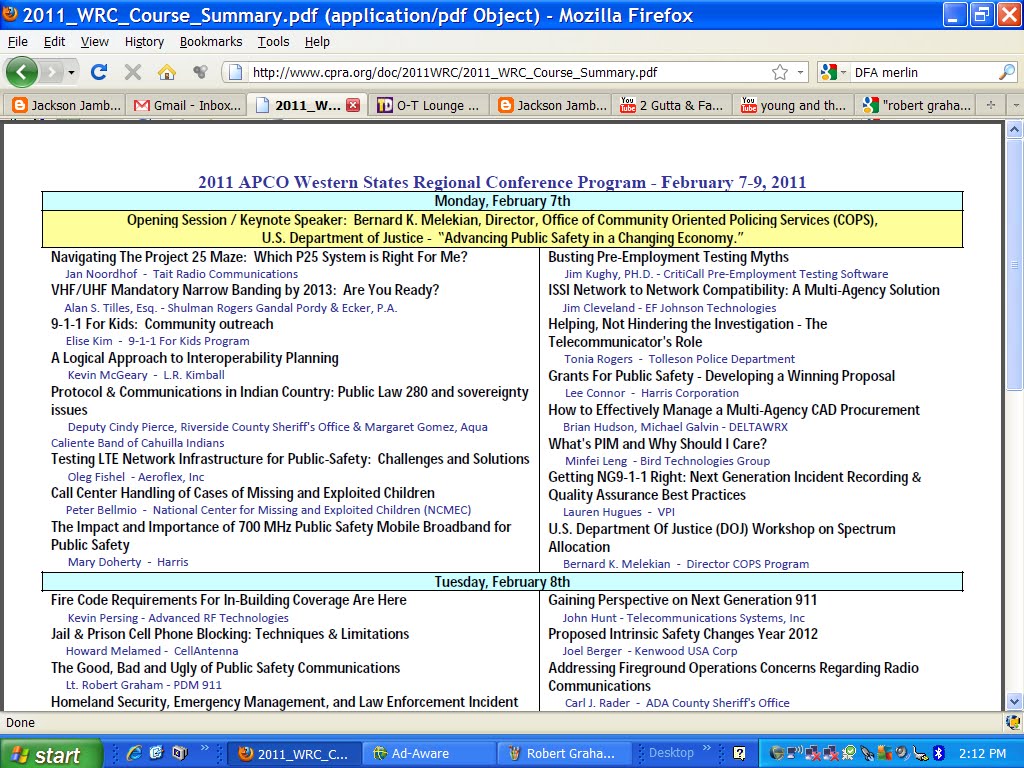Switch to the Gmail - Inbox tab
This screenshot has height=768, width=1024.
point(187,105)
